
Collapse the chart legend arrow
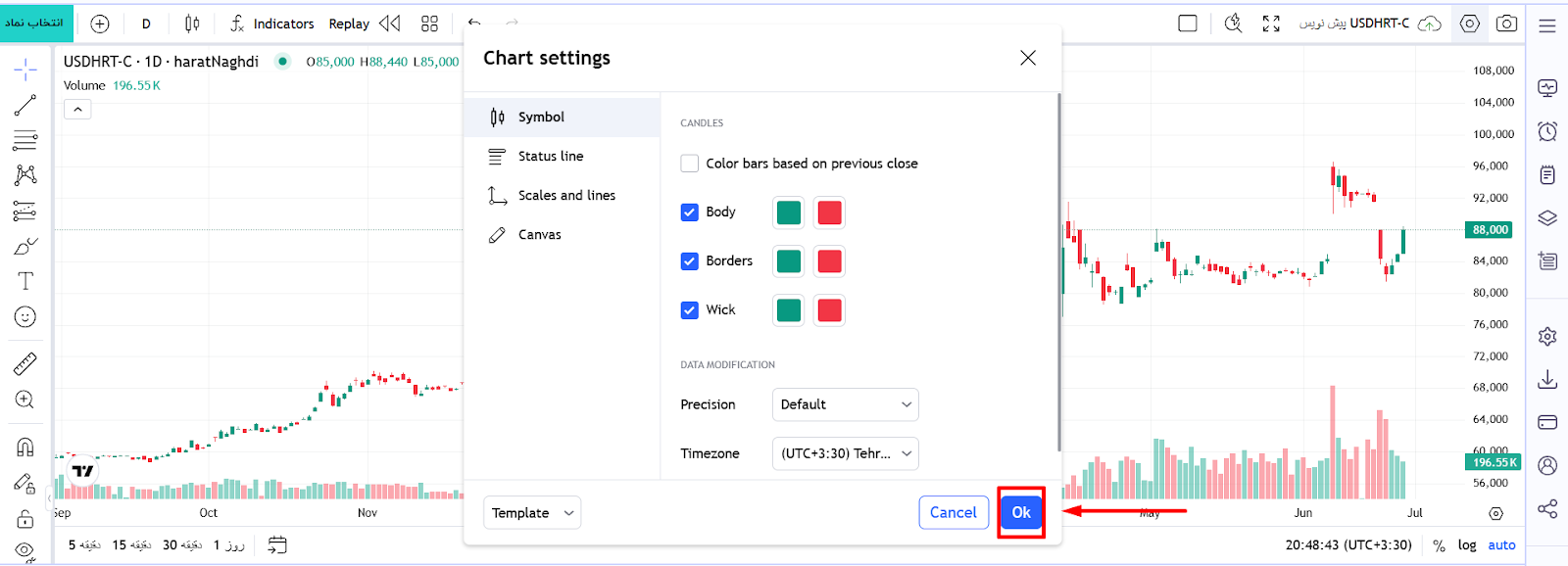click(77, 109)
